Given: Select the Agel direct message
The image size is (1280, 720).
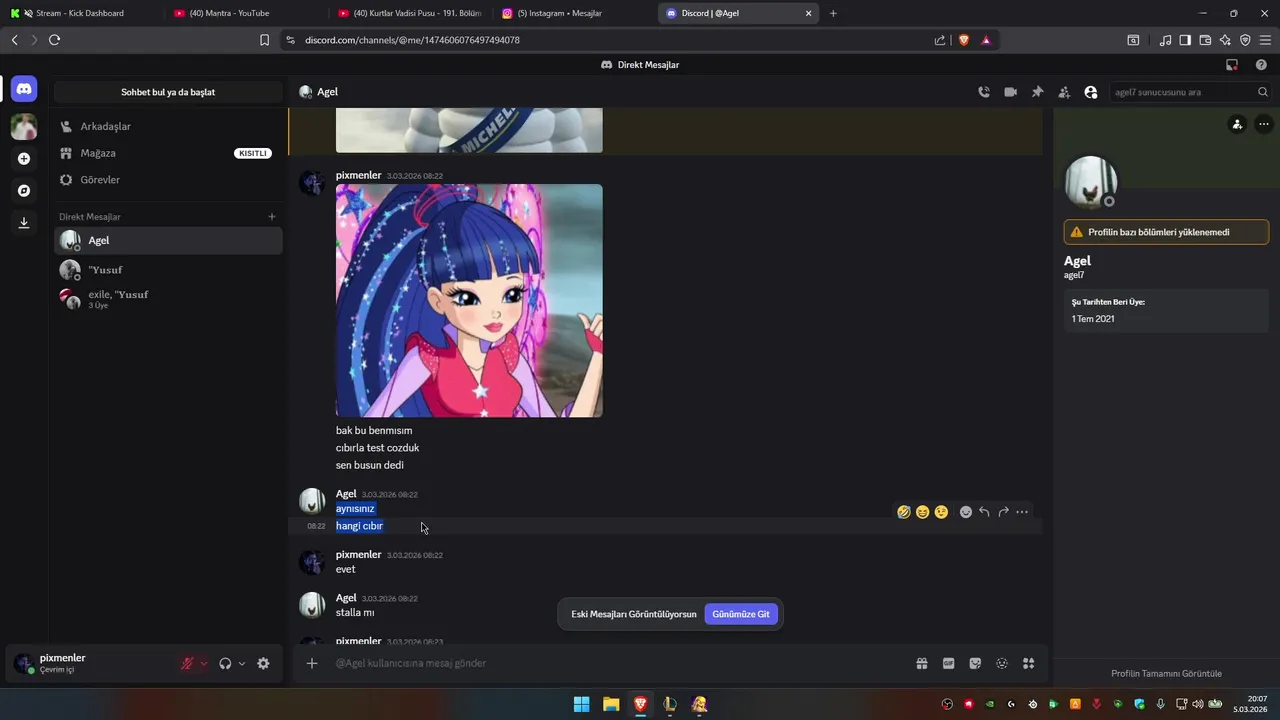Looking at the screenshot, I should pos(168,240).
